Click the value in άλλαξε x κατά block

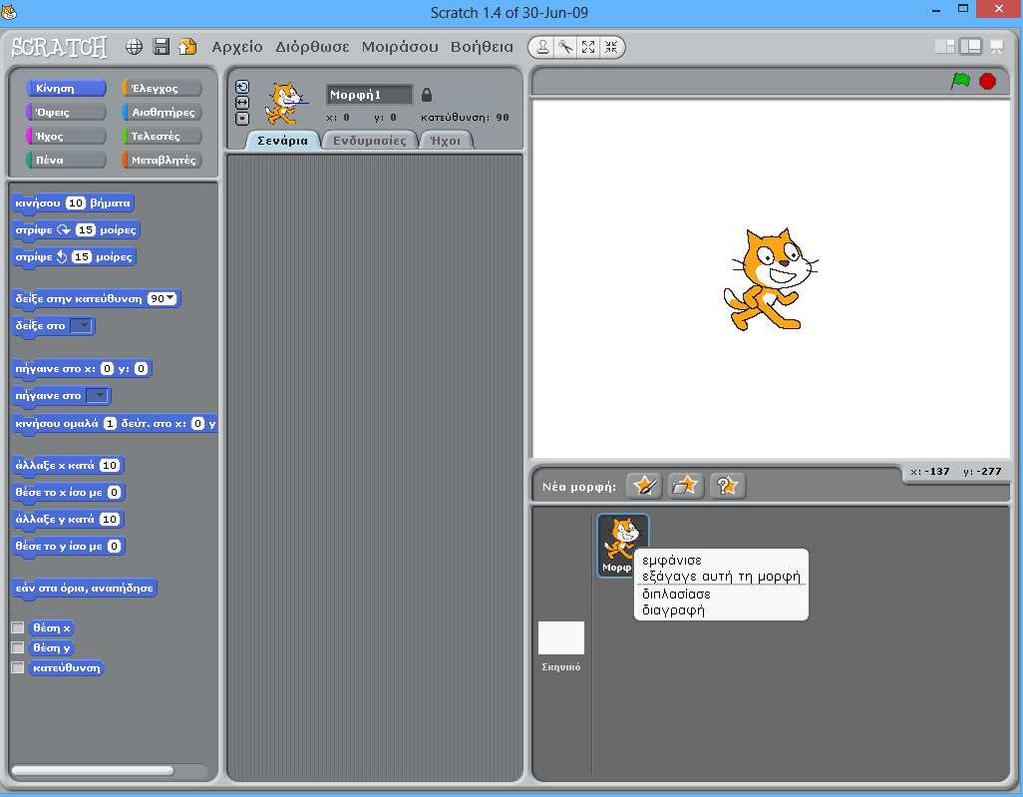click(110, 465)
